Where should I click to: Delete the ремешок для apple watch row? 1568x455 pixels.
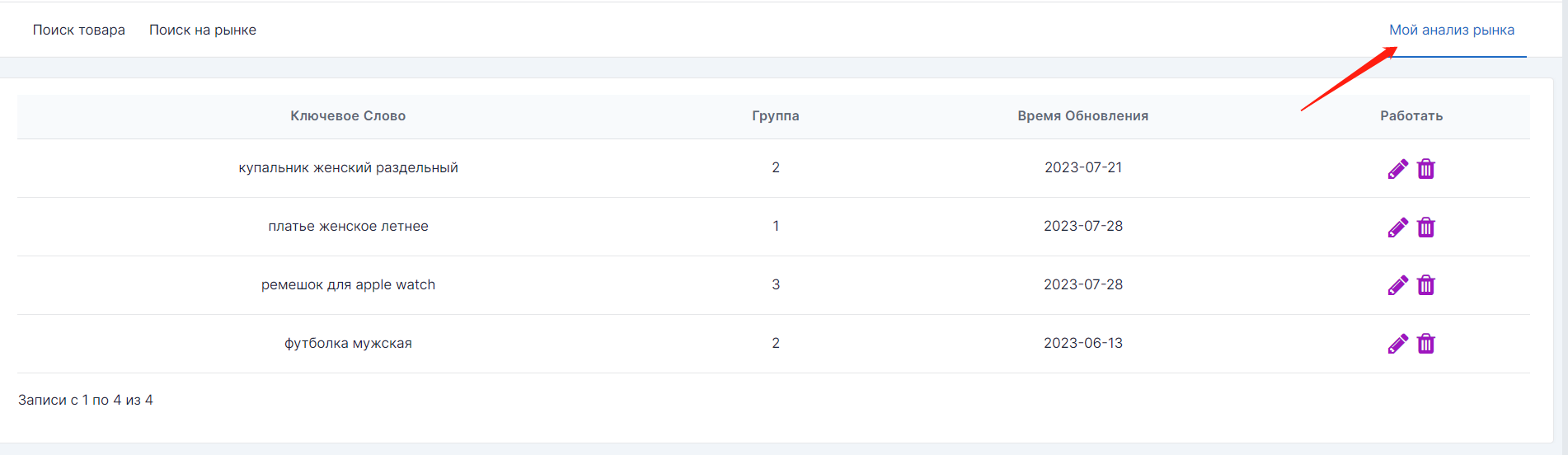(x=1425, y=285)
